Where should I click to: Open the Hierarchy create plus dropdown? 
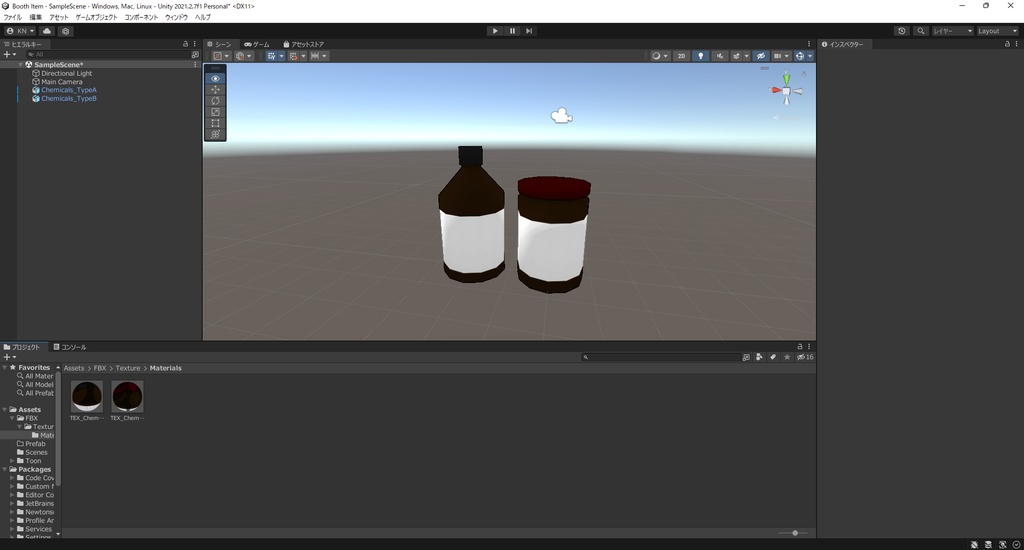(9, 54)
